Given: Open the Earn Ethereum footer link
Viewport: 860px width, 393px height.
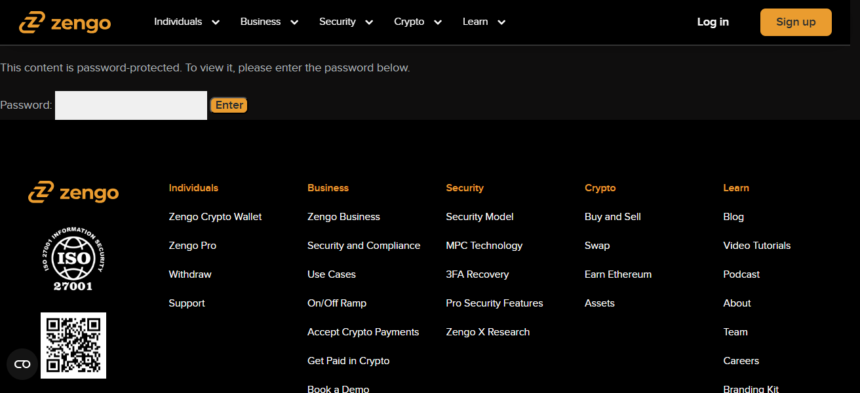Looking at the screenshot, I should (x=618, y=275).
